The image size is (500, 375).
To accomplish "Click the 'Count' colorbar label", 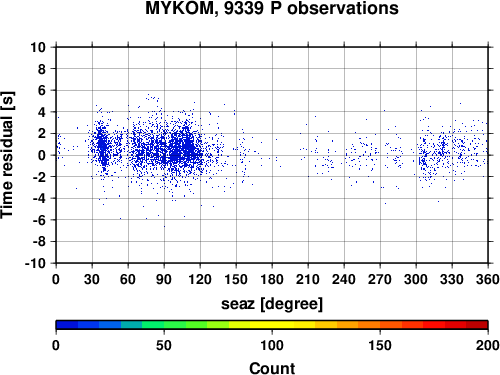I will coord(272,368).
